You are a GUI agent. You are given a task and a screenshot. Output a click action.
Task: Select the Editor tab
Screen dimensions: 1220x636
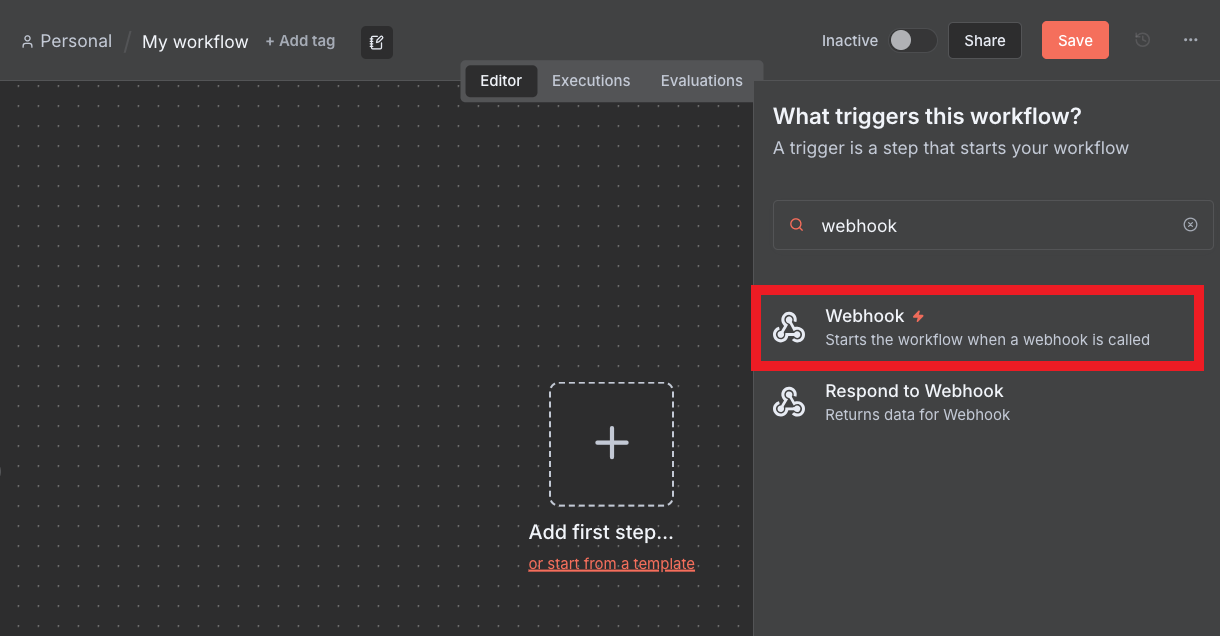pyautogui.click(x=500, y=81)
